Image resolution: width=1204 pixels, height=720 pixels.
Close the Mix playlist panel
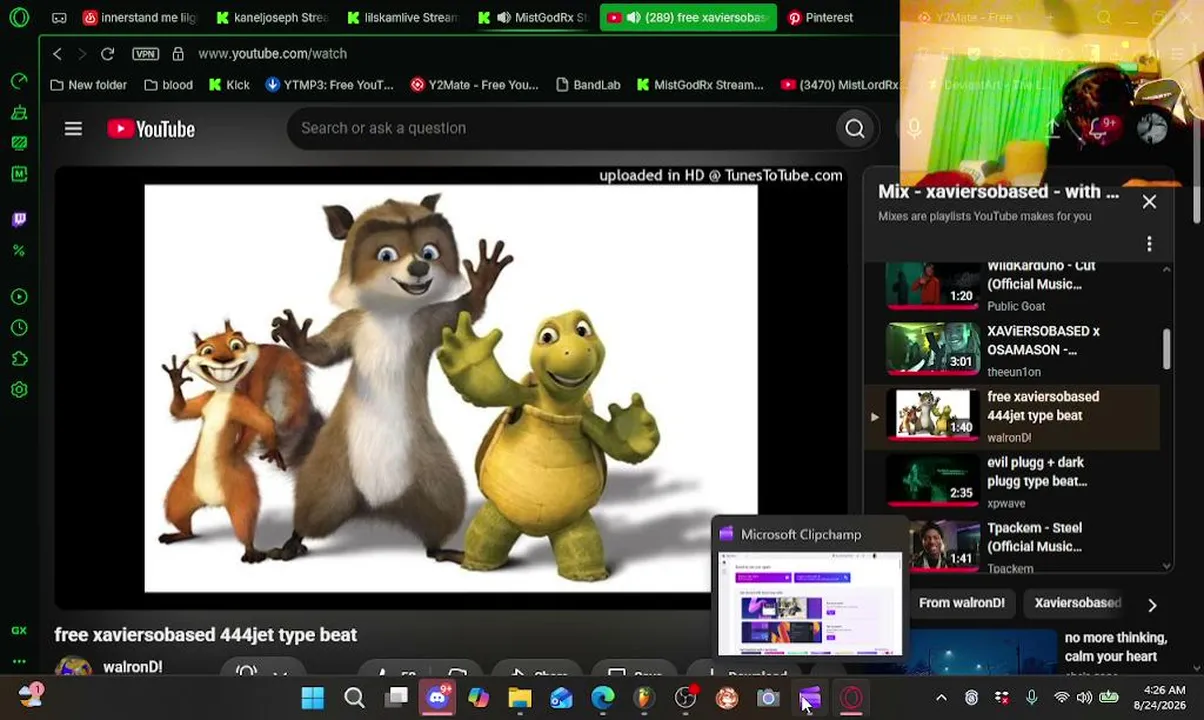pos(1149,202)
